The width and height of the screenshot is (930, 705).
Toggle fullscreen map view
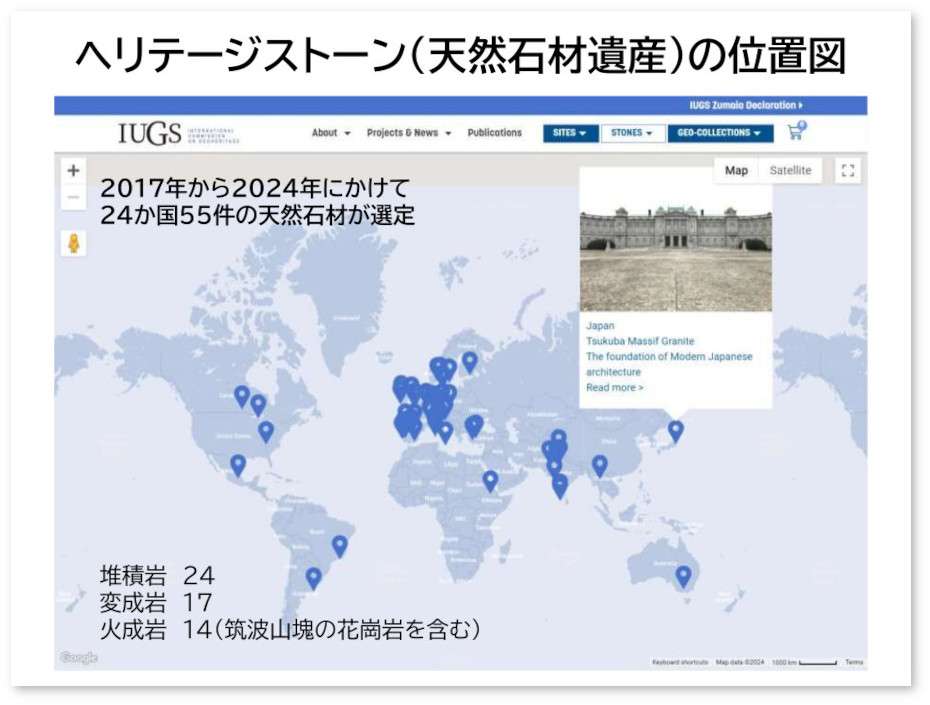(846, 171)
